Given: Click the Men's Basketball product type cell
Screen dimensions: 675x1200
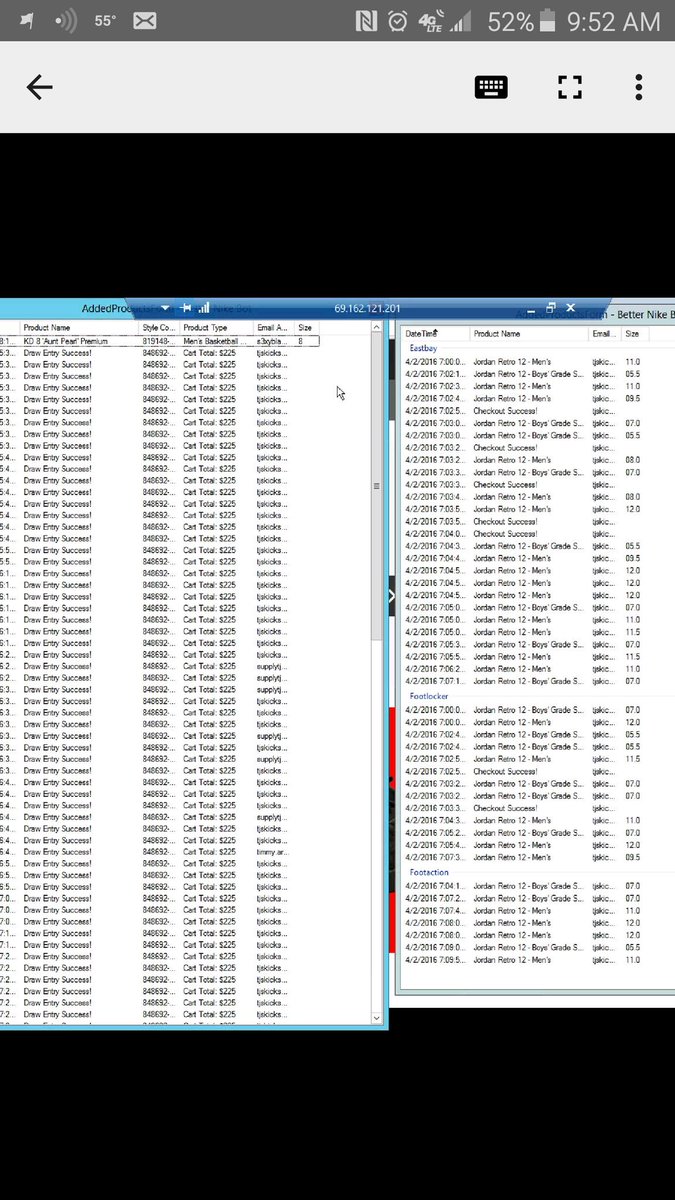Looking at the screenshot, I should tap(214, 341).
